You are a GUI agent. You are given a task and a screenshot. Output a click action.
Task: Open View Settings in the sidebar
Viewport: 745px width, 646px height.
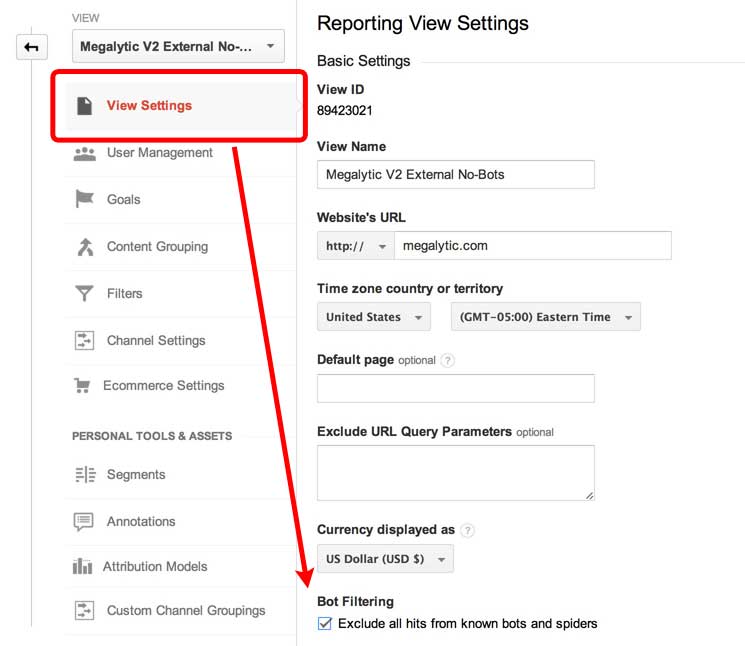149,106
